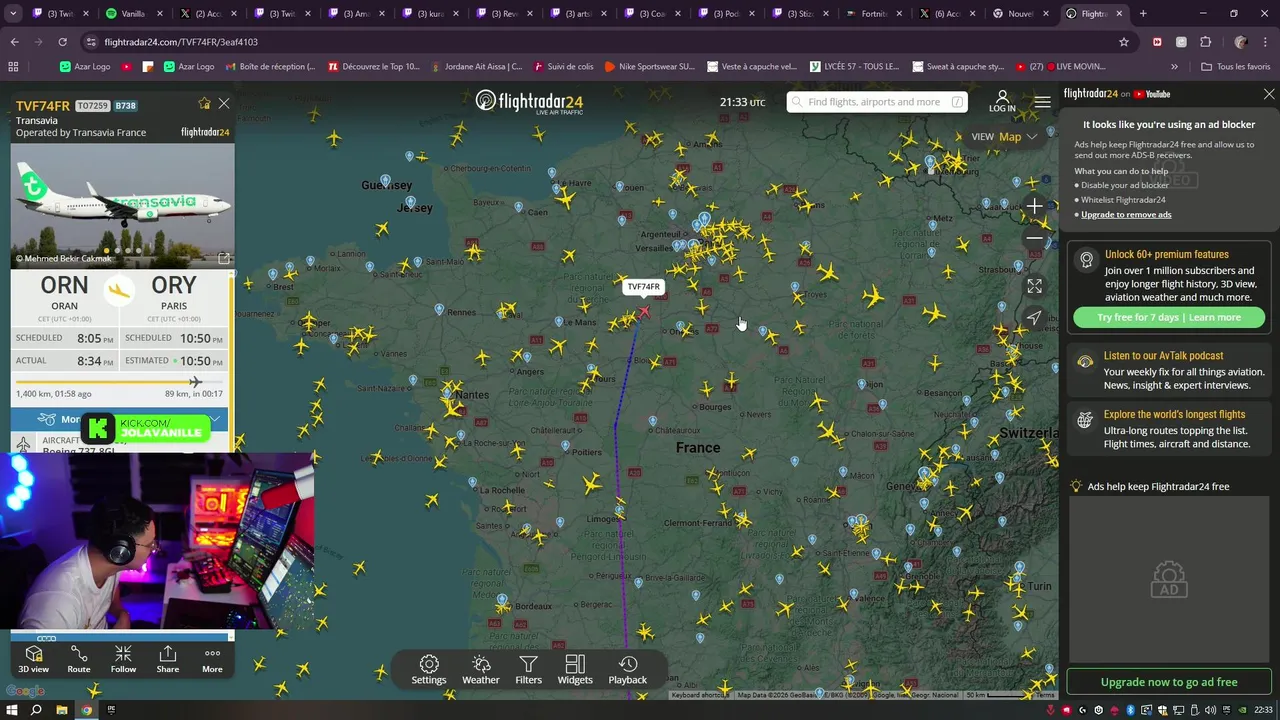
Task: Click Try free for 7 days button
Action: pos(1169,317)
